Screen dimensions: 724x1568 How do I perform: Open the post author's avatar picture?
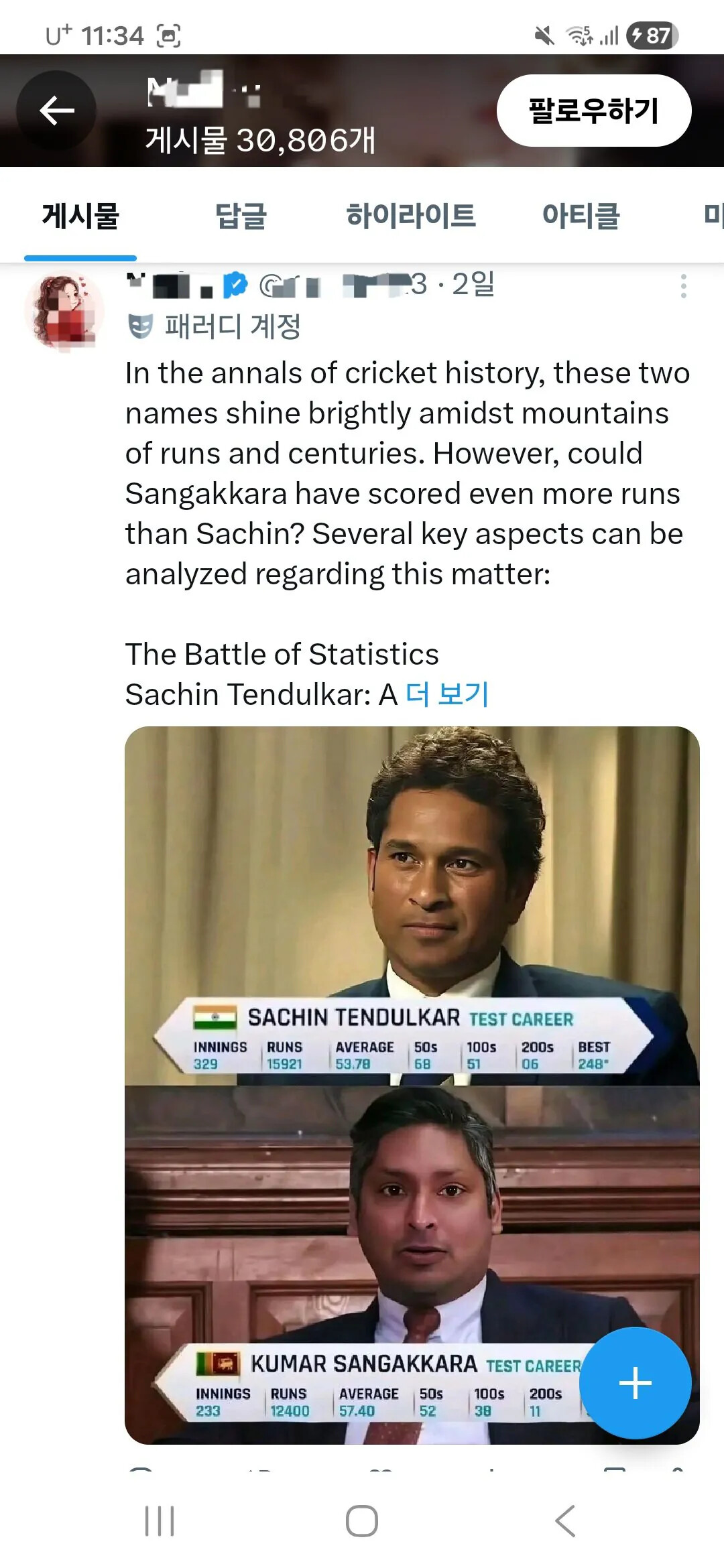[x=64, y=311]
